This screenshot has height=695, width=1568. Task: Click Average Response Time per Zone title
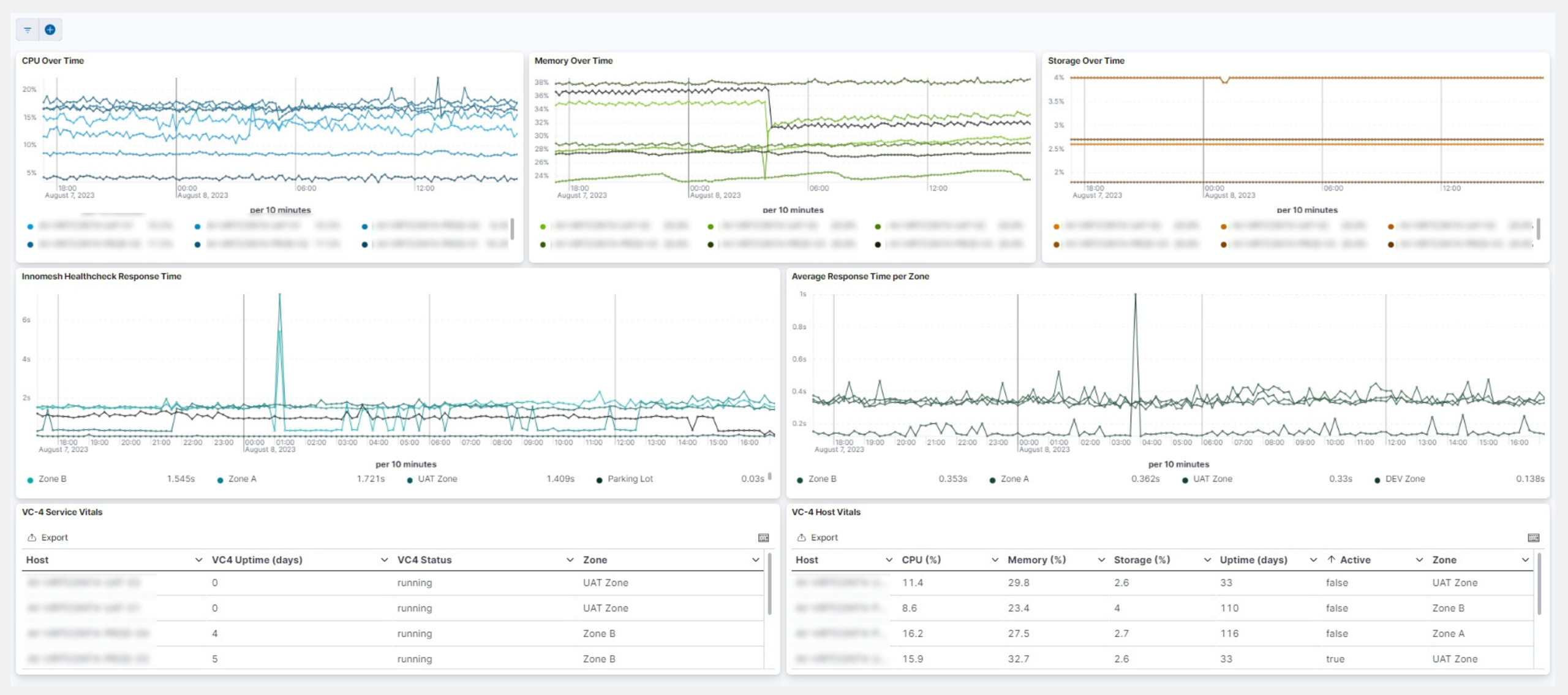coord(860,276)
